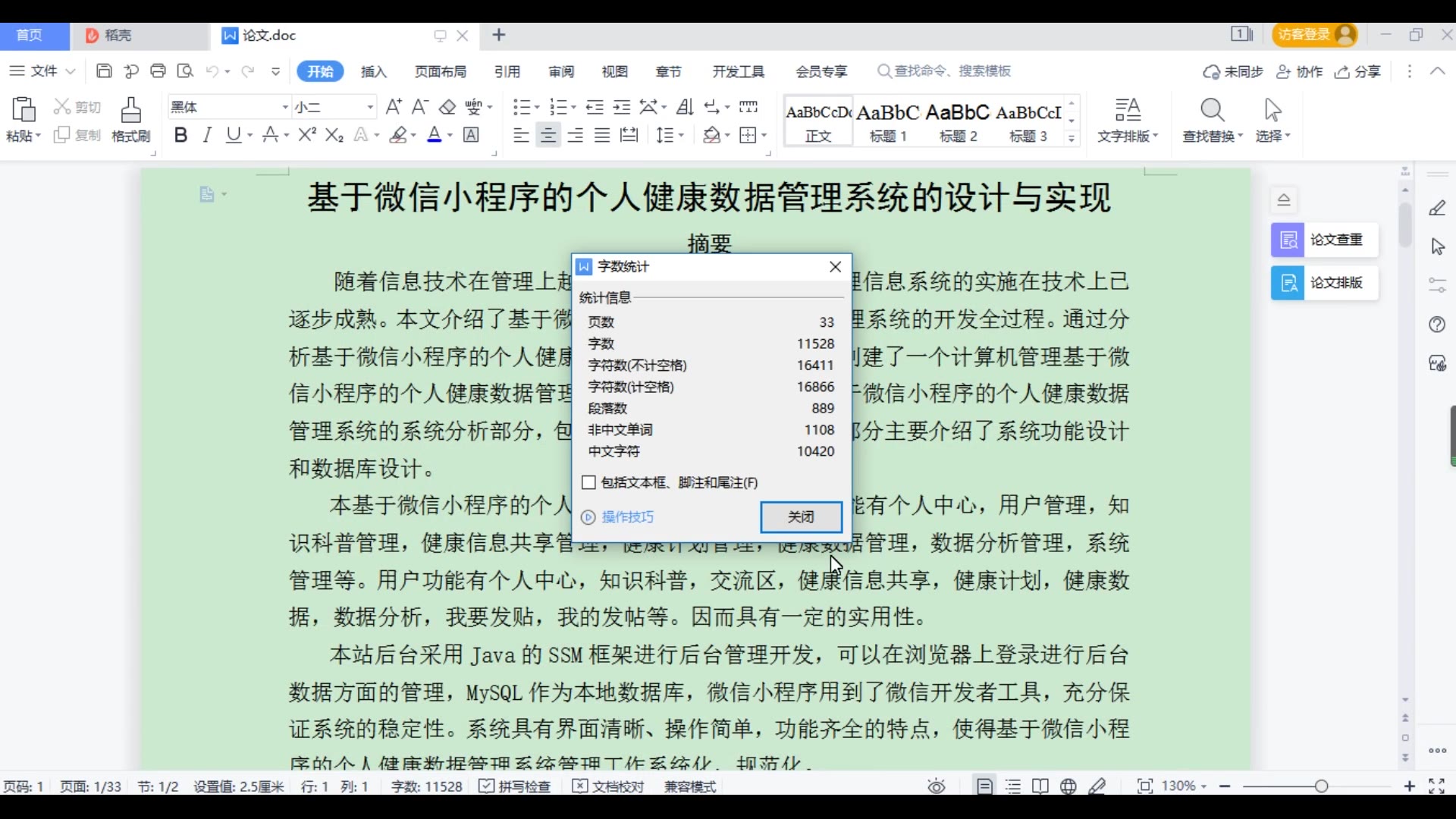This screenshot has height=819, width=1456.
Task: Select center alignment
Action: (548, 135)
